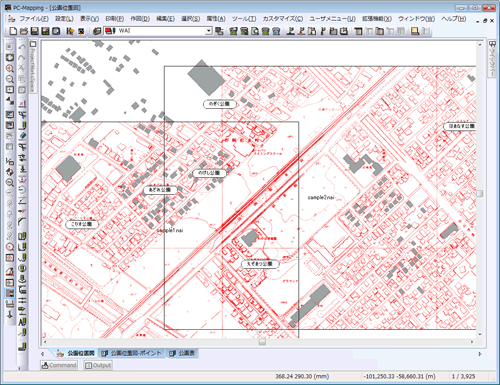Select the text annotation 'A' tool icon
500x385 pixels.
coord(22,322)
